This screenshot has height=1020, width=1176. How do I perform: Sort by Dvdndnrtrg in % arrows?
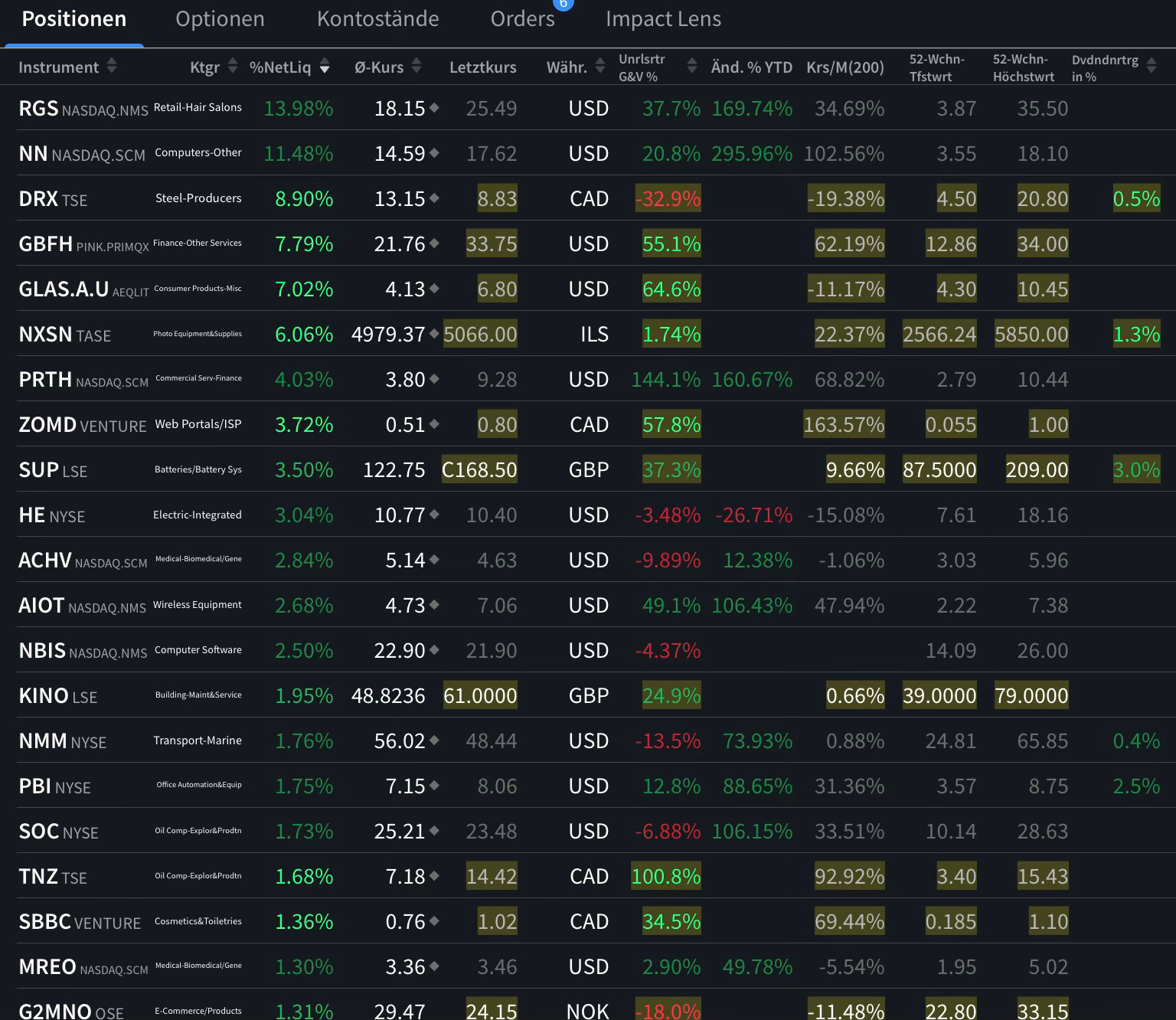[1151, 66]
